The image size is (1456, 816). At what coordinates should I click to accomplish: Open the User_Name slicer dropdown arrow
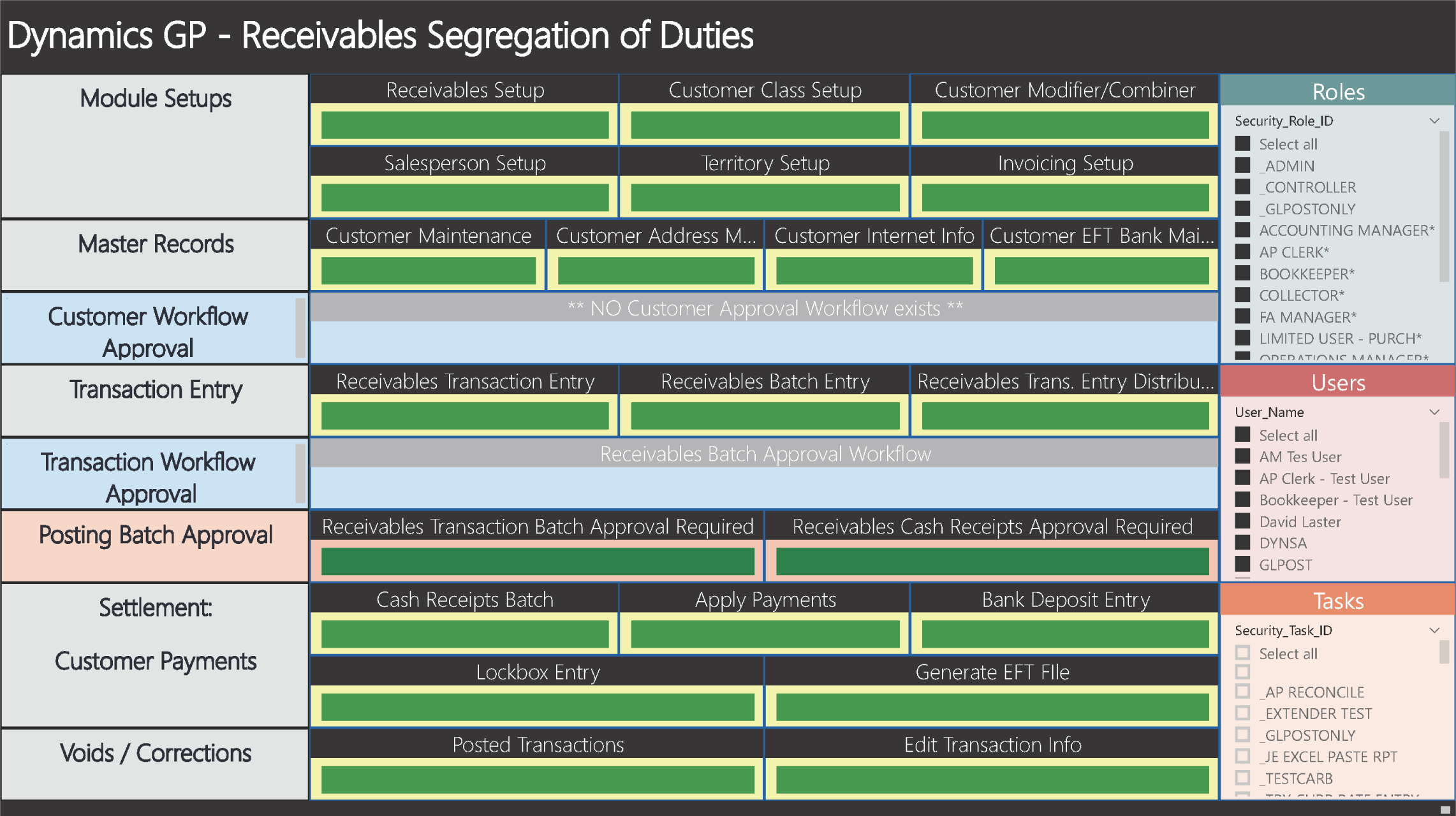coord(1434,412)
